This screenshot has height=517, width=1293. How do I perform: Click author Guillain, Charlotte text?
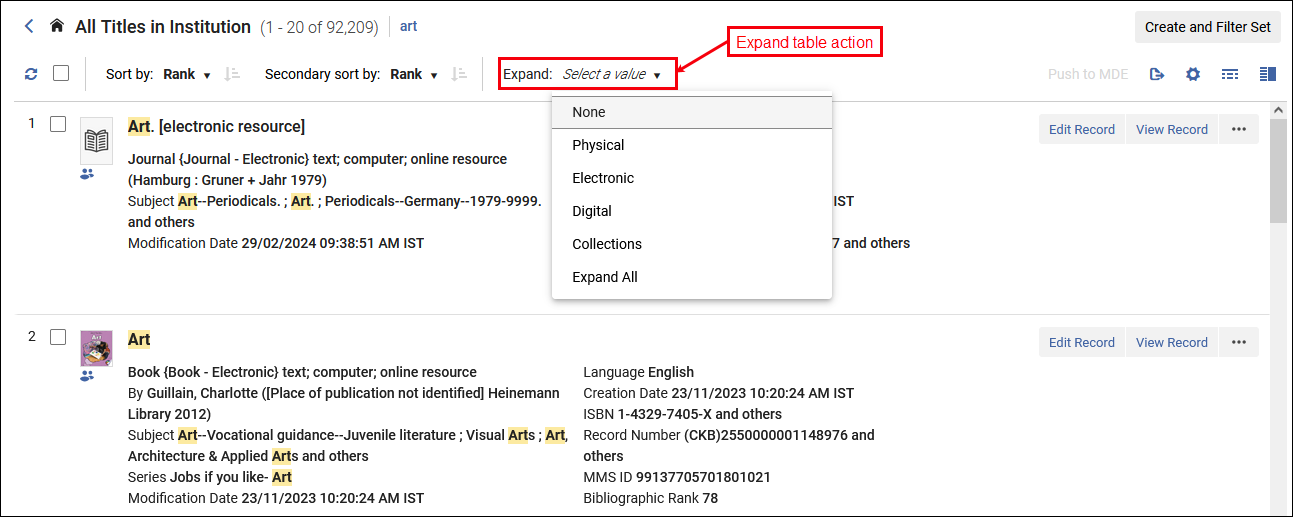201,393
